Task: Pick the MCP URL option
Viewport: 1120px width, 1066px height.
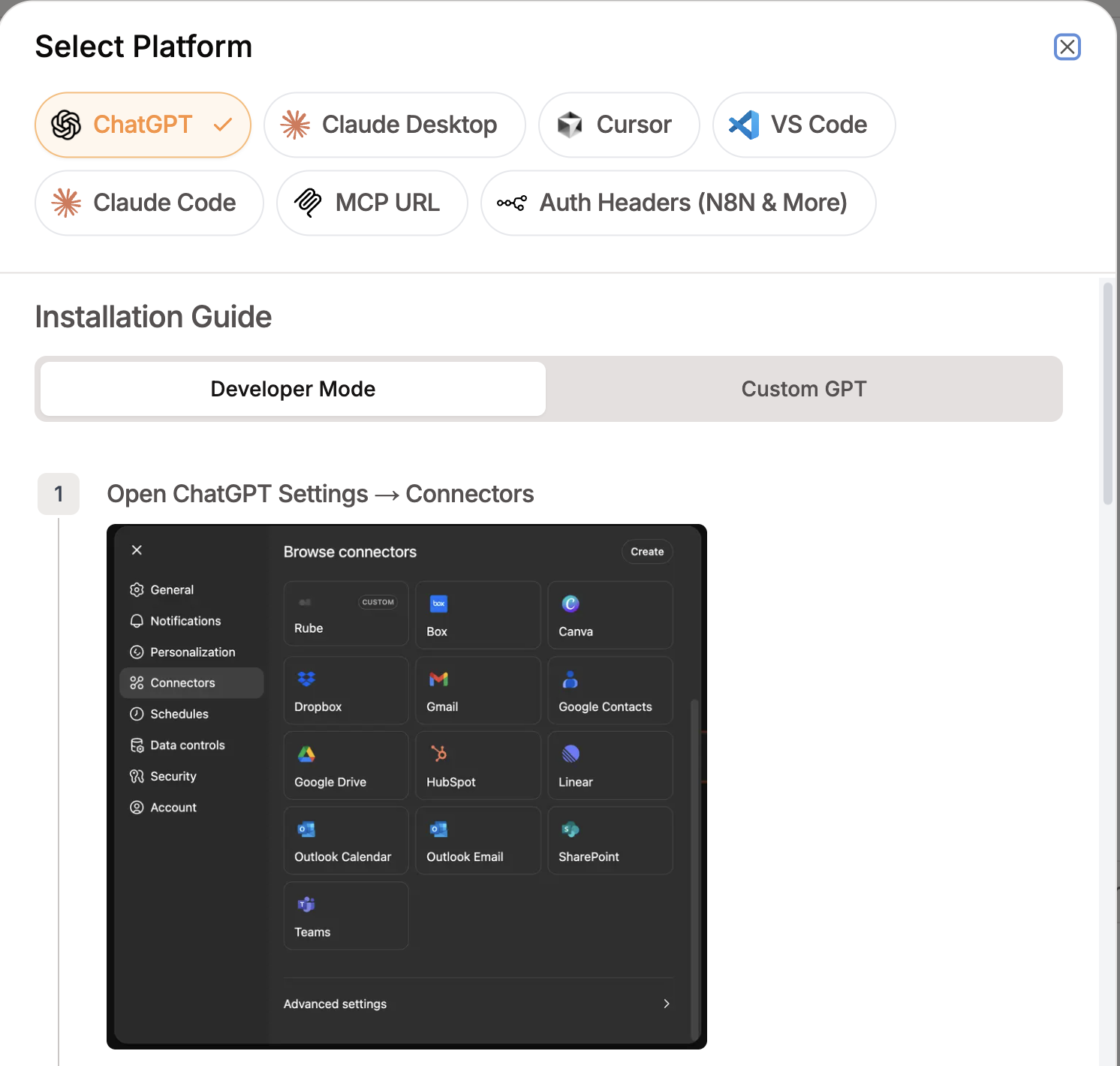Action: point(372,203)
